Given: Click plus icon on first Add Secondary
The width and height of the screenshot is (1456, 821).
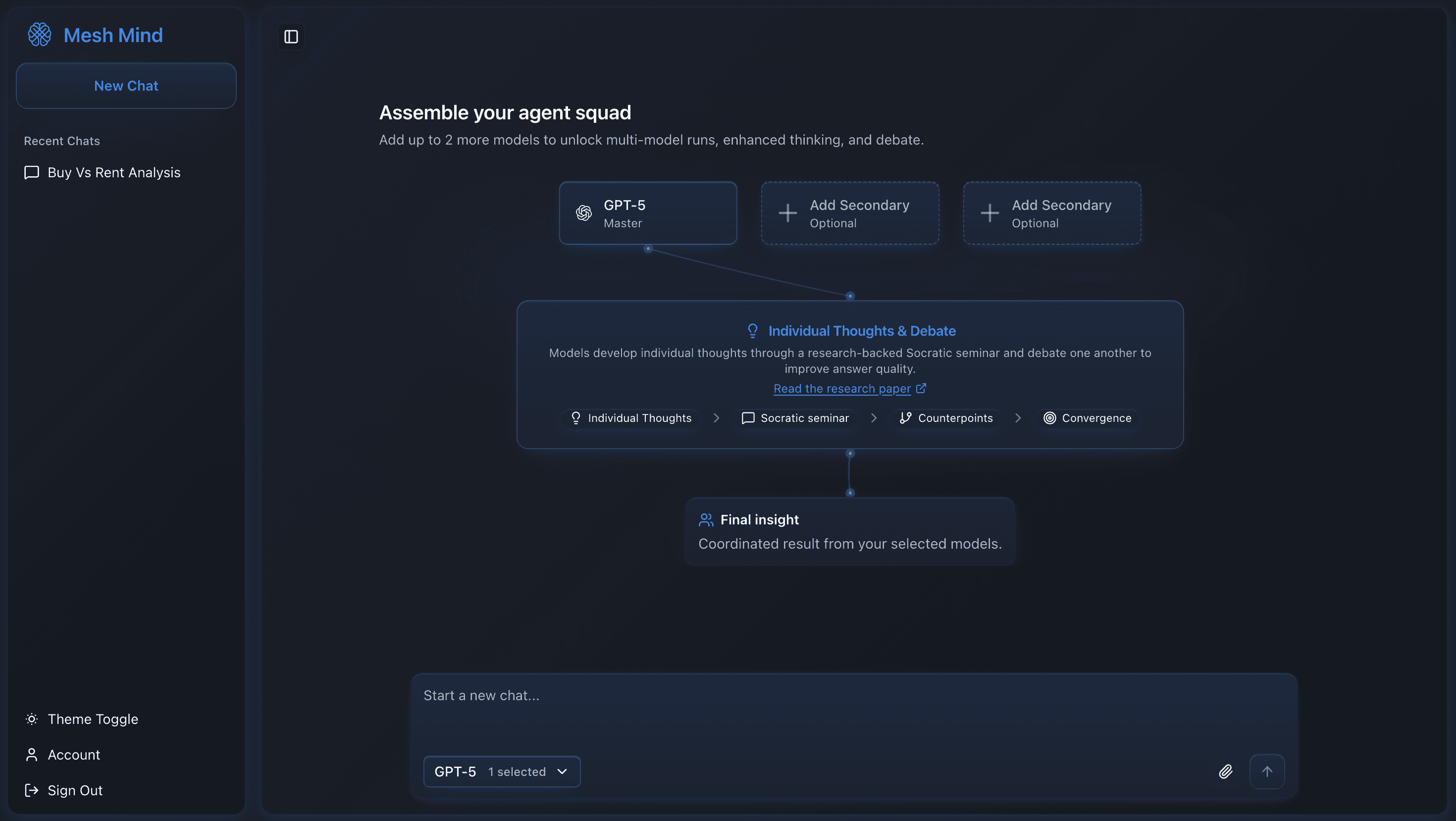Looking at the screenshot, I should [x=787, y=213].
